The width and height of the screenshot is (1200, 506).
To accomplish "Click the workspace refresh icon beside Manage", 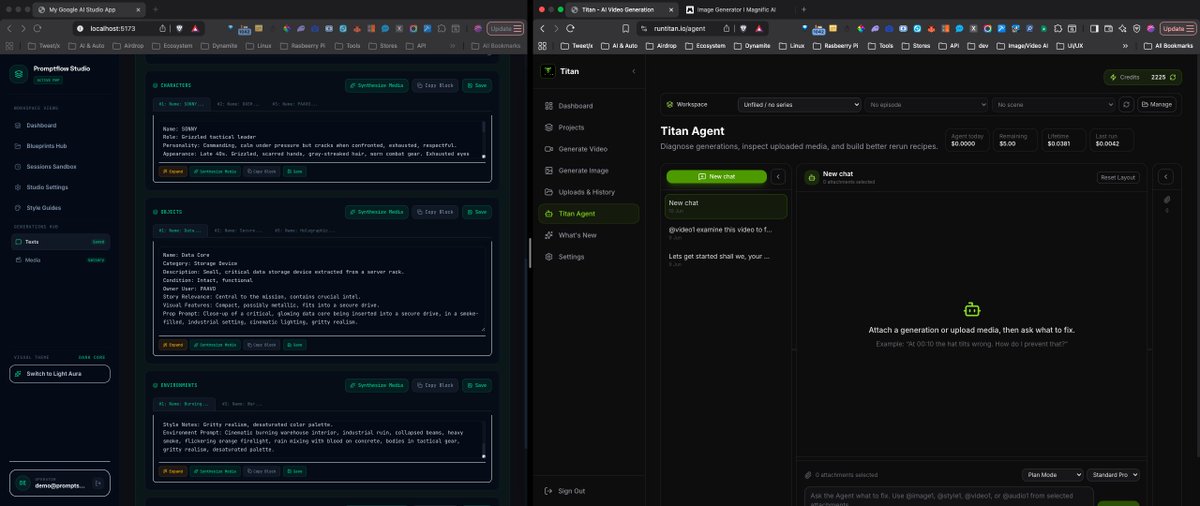I will pos(1126,104).
